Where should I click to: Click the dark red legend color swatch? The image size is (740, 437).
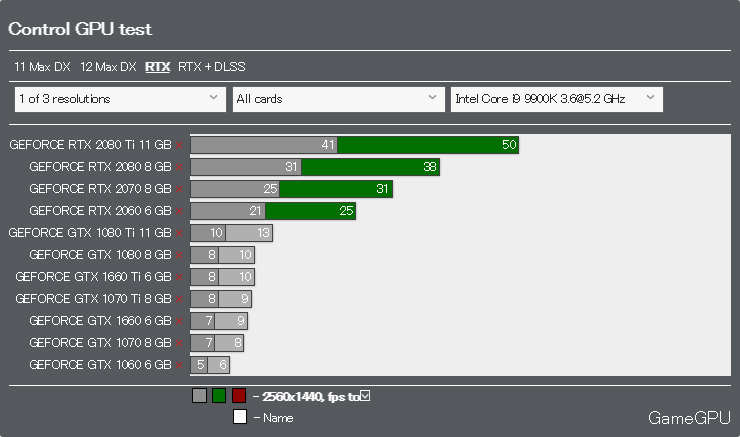[x=239, y=395]
